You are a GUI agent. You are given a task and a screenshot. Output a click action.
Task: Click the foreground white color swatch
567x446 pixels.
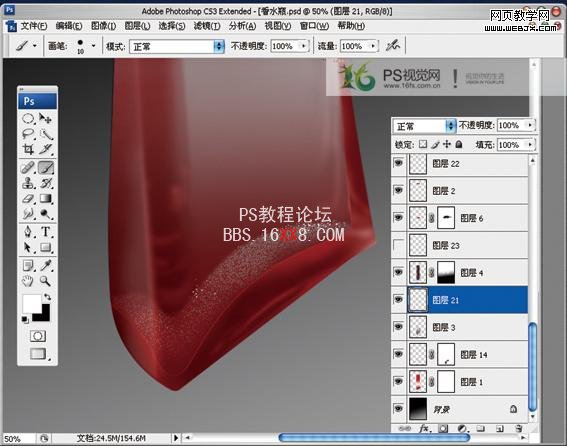(x=31, y=303)
